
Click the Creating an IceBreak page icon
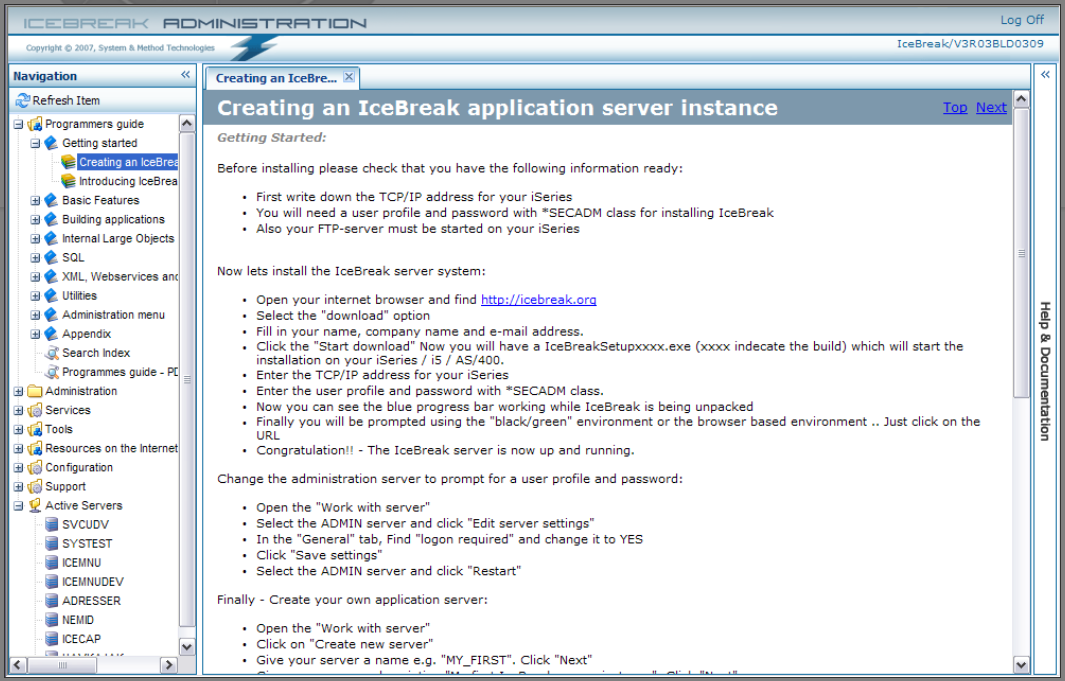[x=68, y=162]
